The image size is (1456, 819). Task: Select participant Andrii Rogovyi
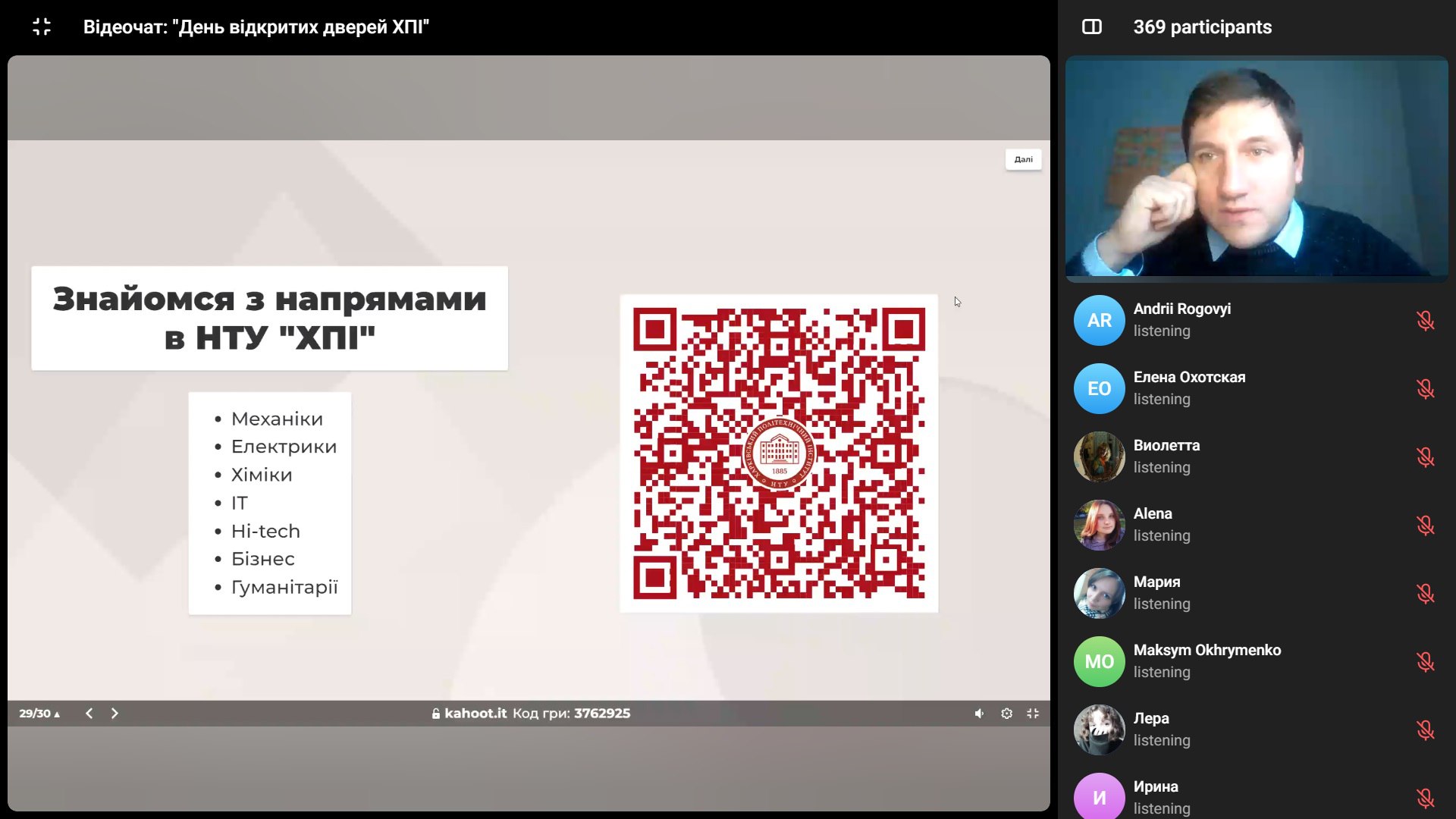coord(1257,320)
